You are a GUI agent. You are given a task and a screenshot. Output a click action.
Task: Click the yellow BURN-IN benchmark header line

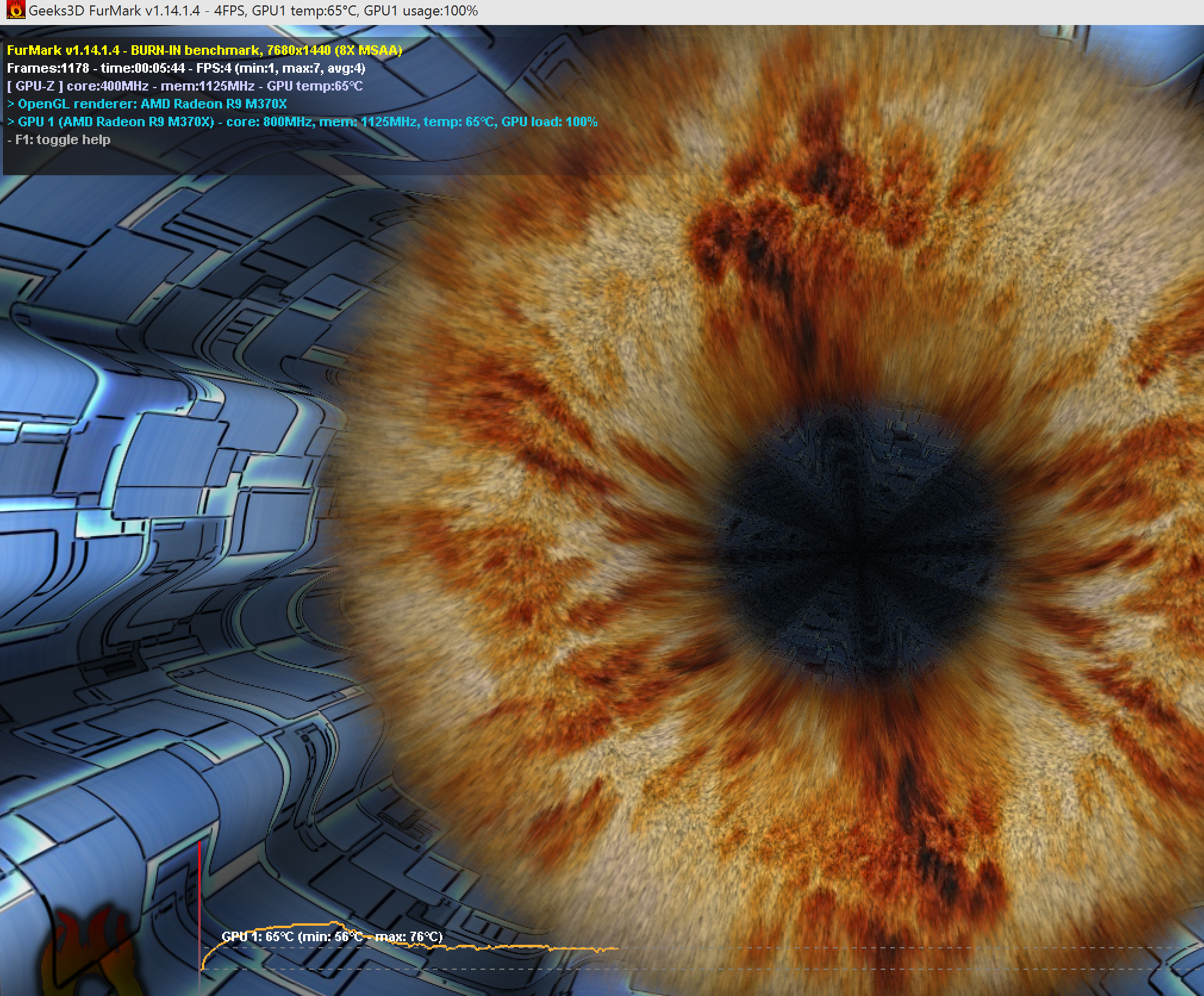pyautogui.click(x=204, y=50)
